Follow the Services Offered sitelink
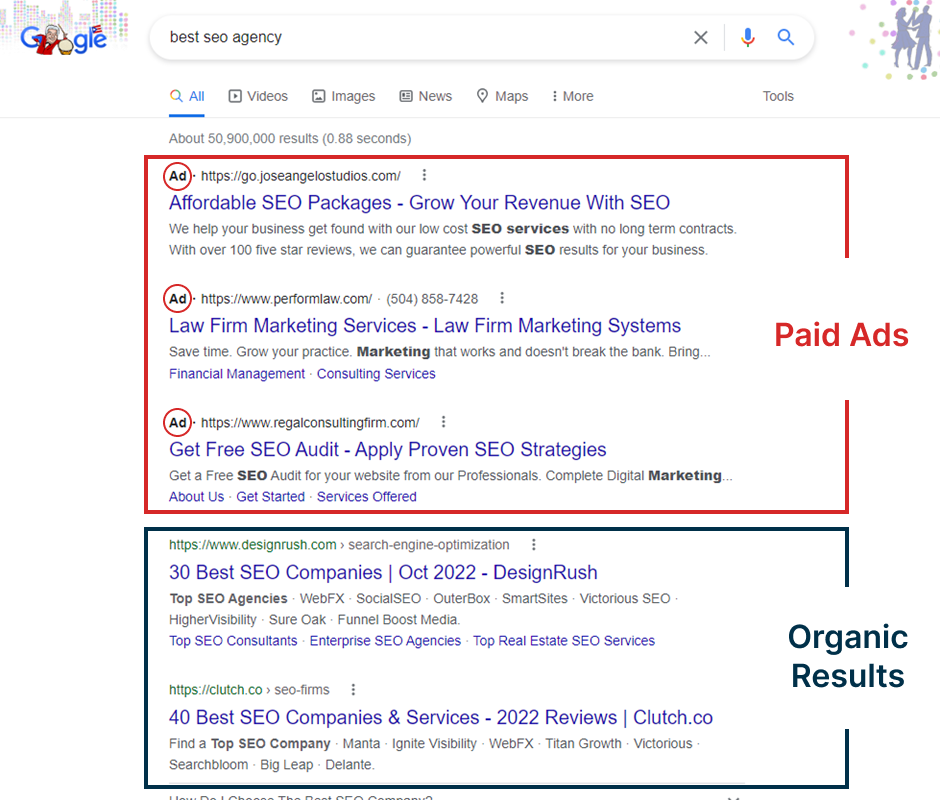This screenshot has height=800, width=940. coord(366,497)
